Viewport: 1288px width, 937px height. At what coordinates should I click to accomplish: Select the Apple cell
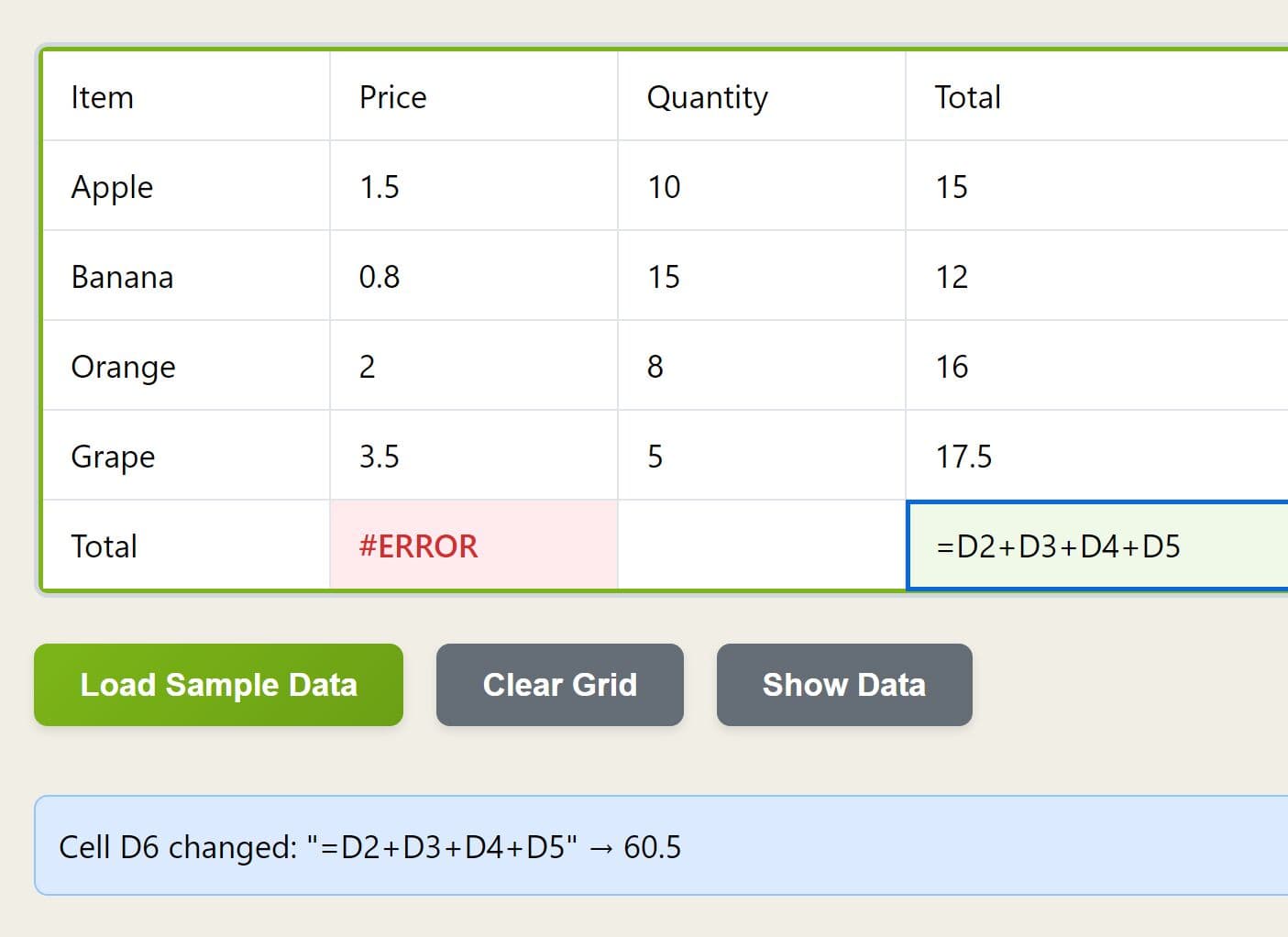[186, 186]
